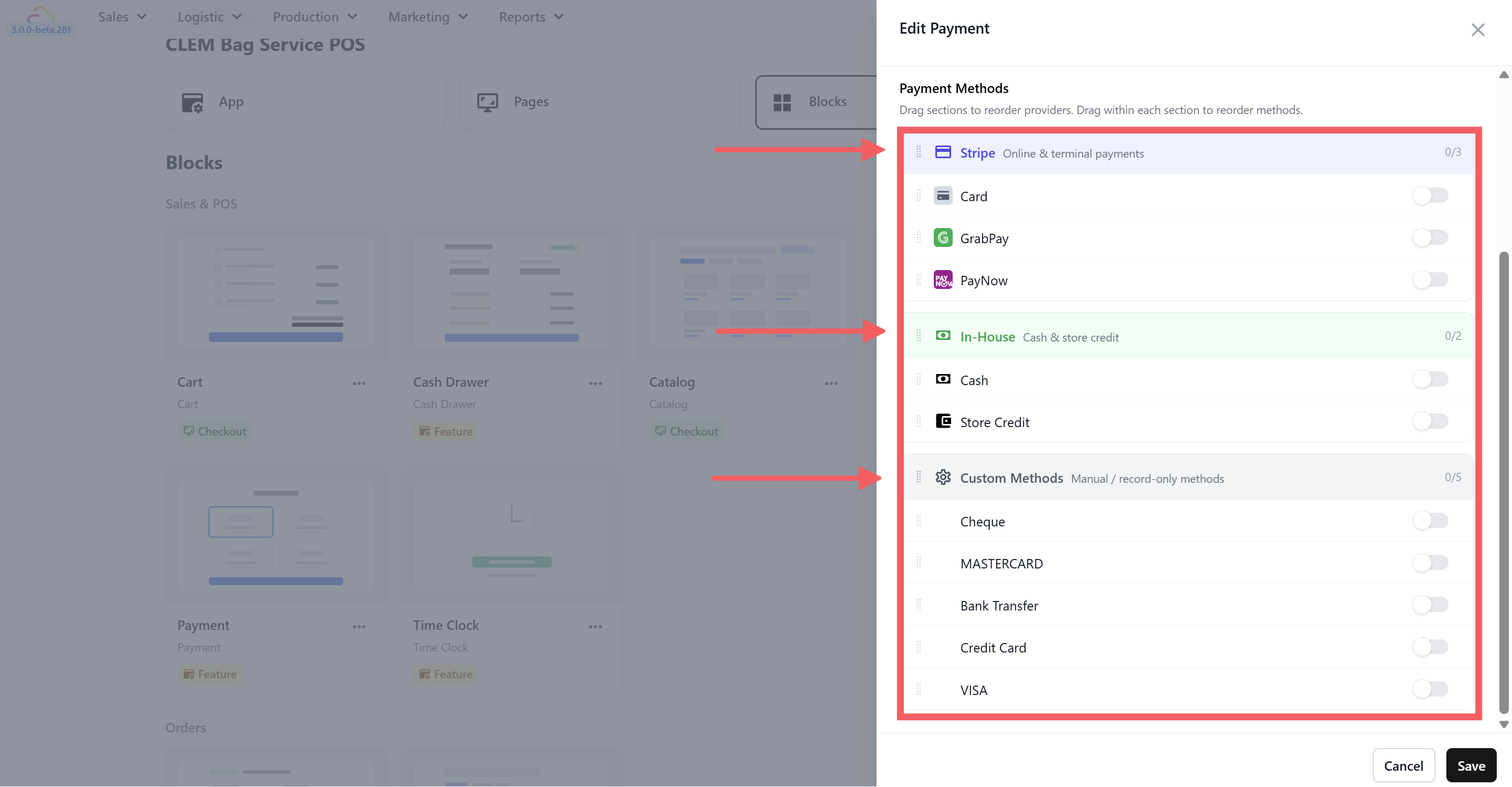Click the Blocks grid icon
This screenshot has height=787, width=1512.
tap(782, 102)
